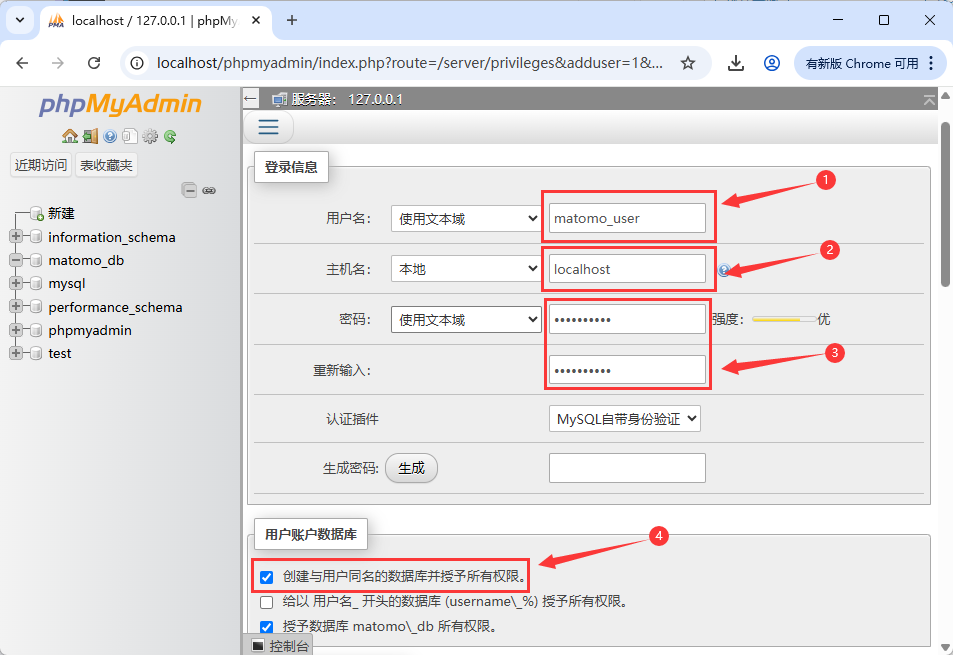Click the password strength meter bar
Image resolution: width=953 pixels, height=655 pixels.
click(784, 319)
